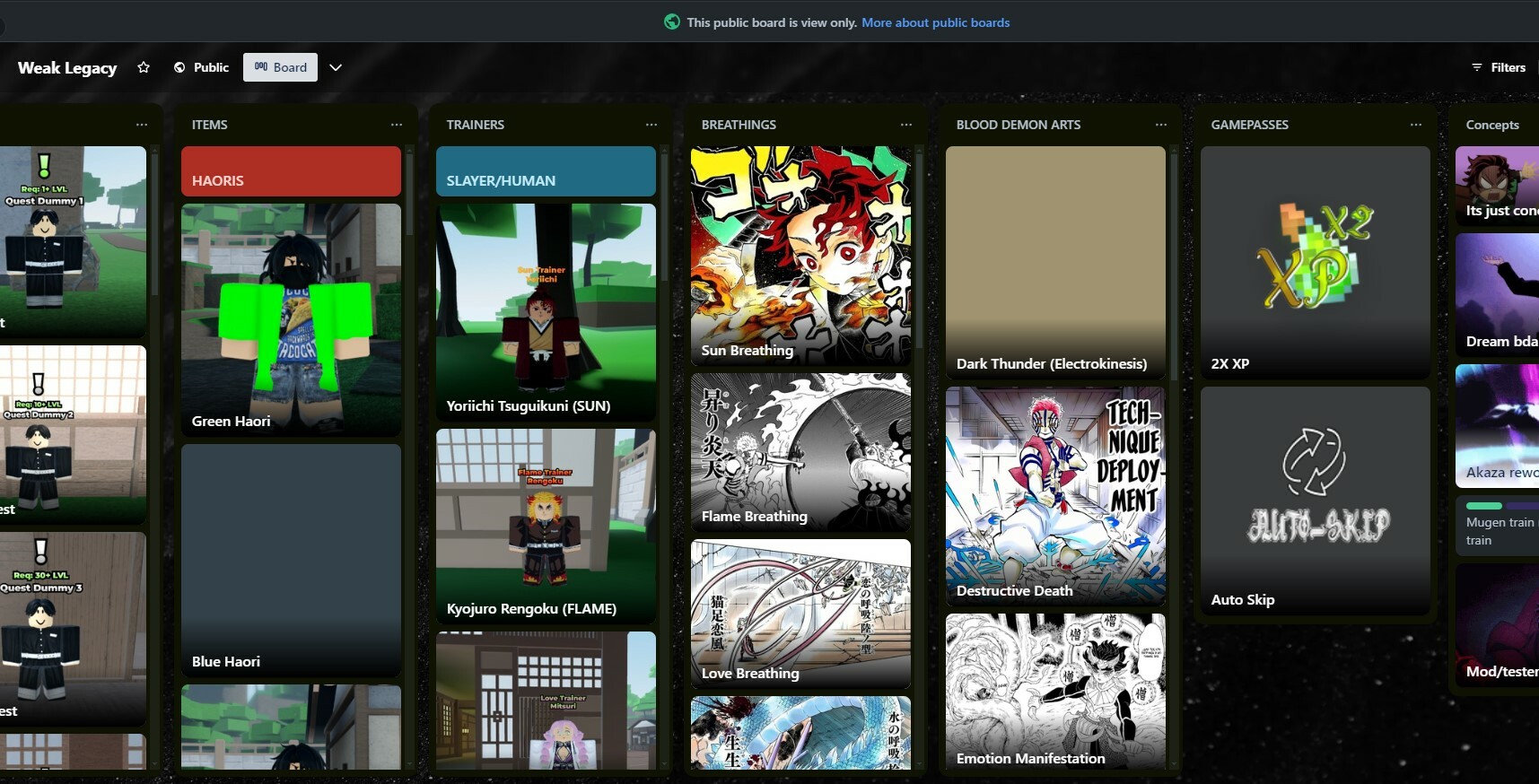This screenshot has height=784, width=1539.
Task: Open the Its just concept card
Action: (1497, 186)
